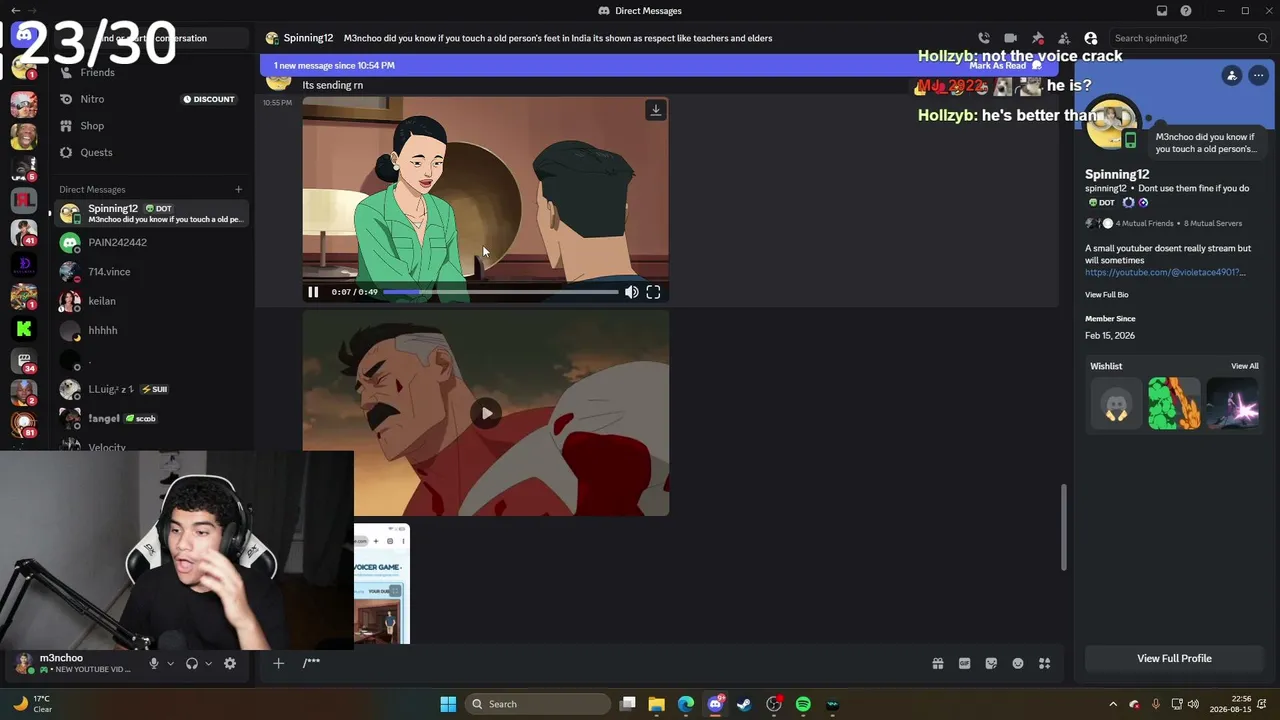Viewport: 1280px width, 720px height.
Task: Open Discord help
Action: [1186, 11]
